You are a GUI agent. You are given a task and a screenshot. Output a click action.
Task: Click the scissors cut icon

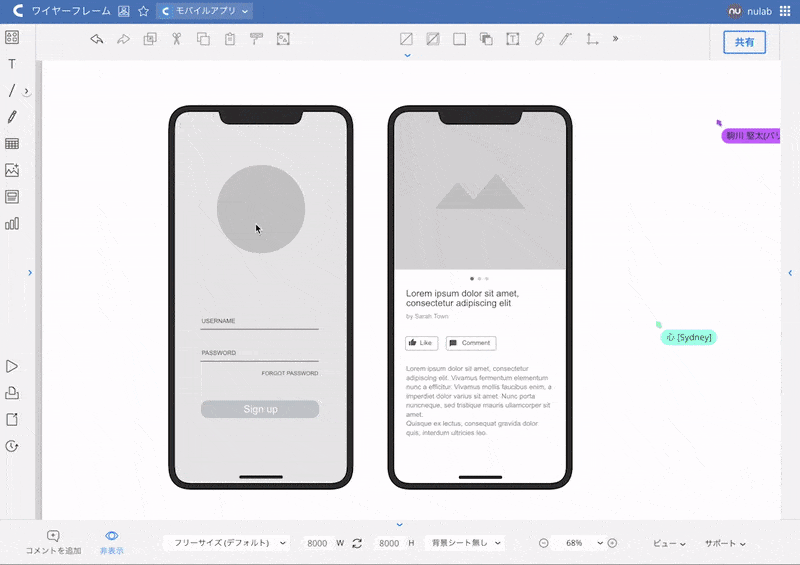176,39
